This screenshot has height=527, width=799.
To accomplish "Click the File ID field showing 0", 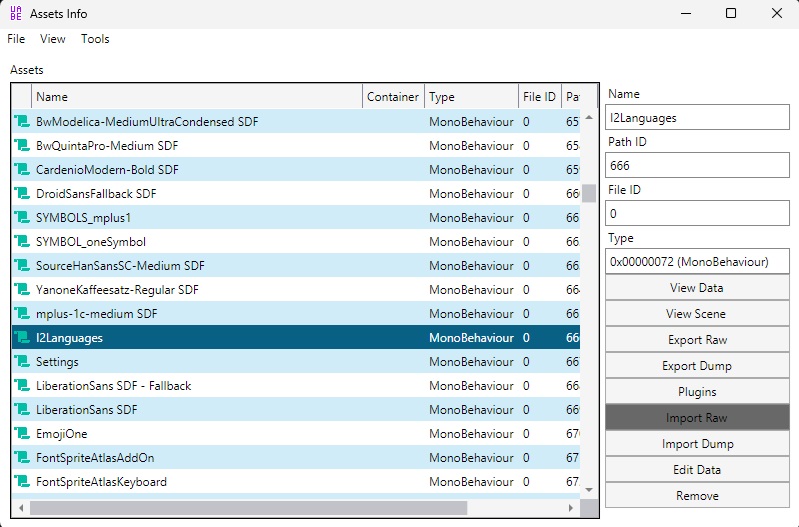I will tap(697, 213).
